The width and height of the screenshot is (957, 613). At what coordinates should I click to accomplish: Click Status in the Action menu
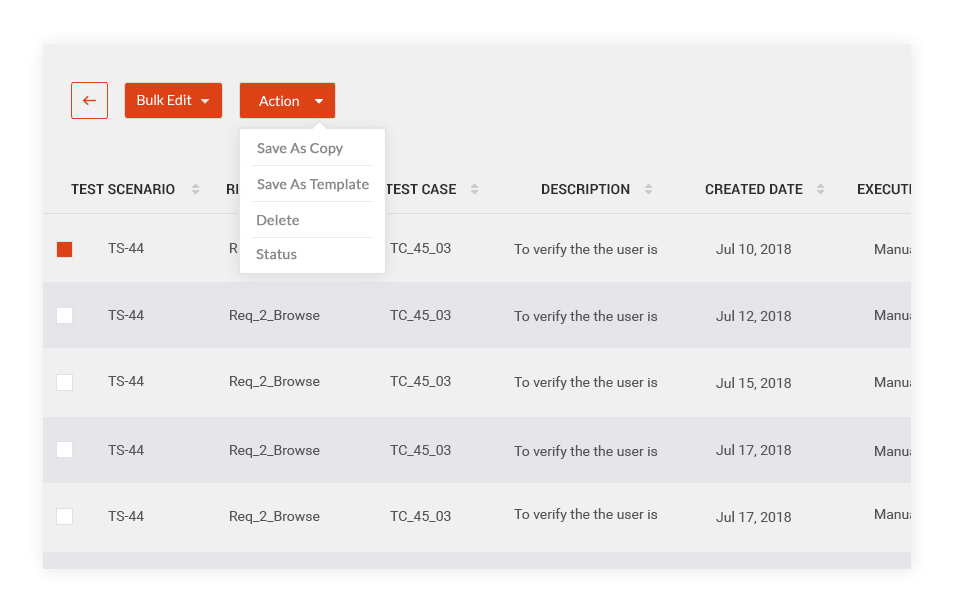pos(276,254)
